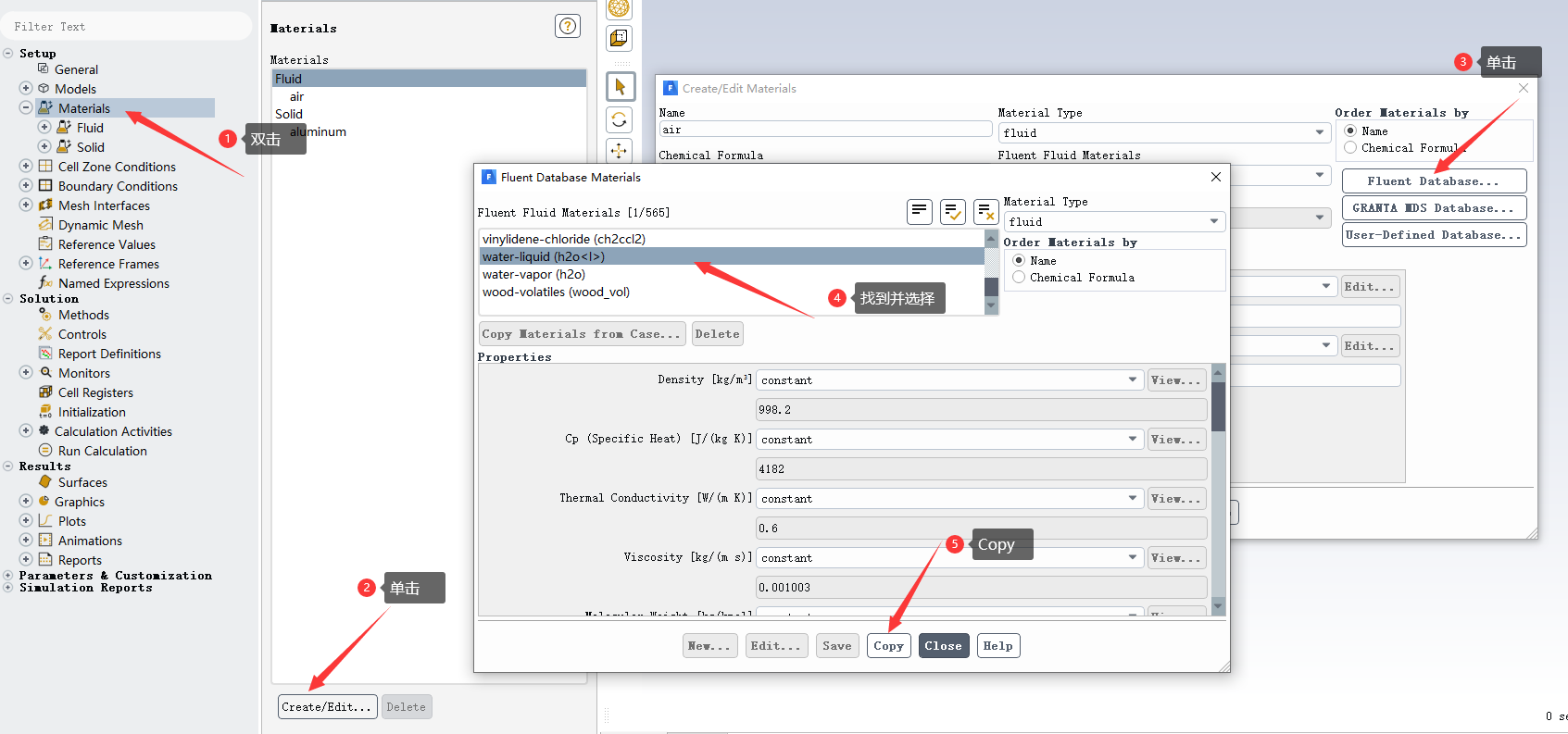Click the select-all list icon with checkmark

click(952, 212)
